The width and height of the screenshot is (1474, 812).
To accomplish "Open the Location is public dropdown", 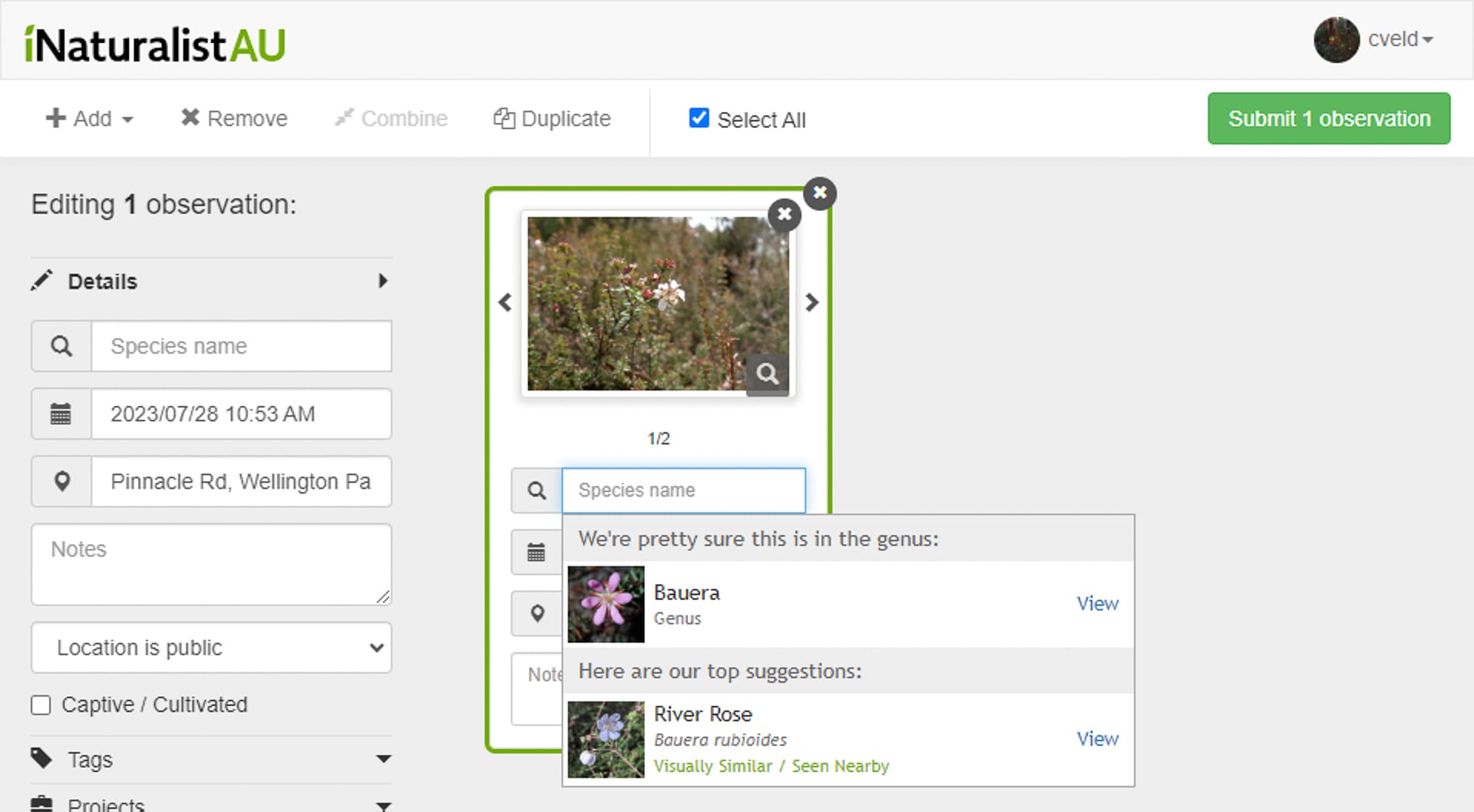I will pyautogui.click(x=211, y=648).
